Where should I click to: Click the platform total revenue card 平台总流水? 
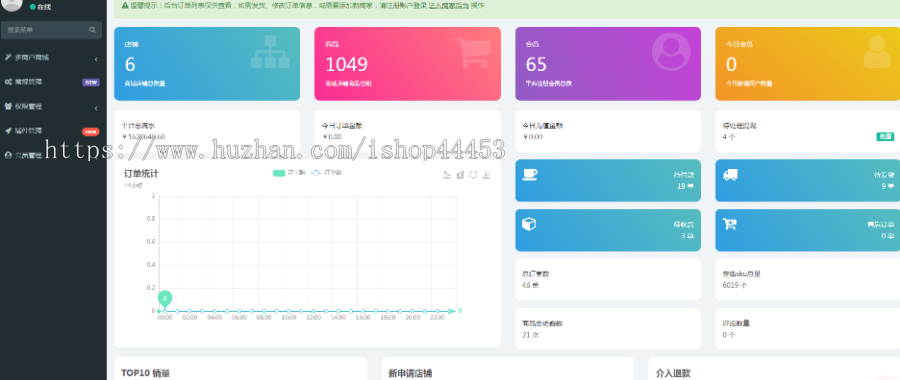click(x=207, y=131)
